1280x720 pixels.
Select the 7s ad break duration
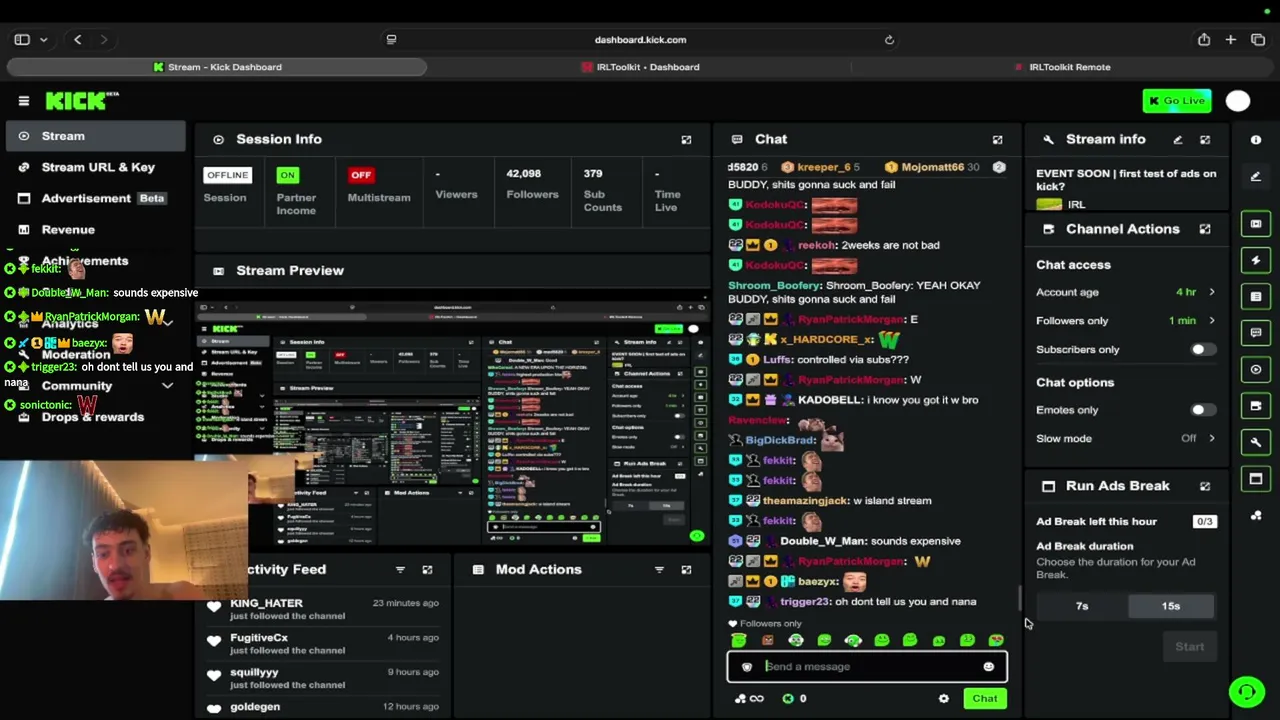[1082, 606]
